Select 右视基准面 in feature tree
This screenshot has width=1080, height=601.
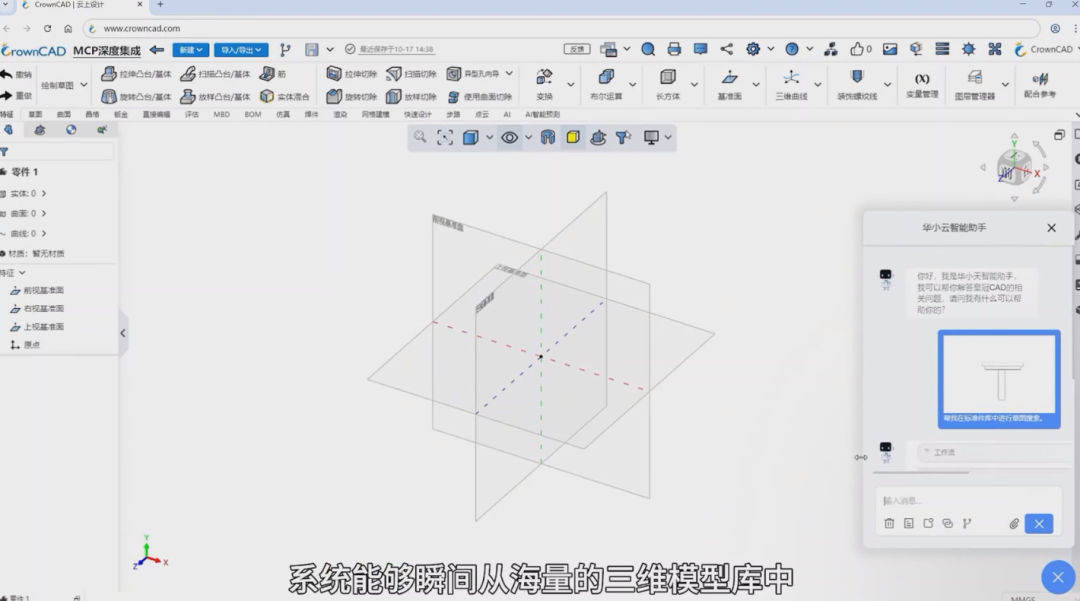click(37, 308)
